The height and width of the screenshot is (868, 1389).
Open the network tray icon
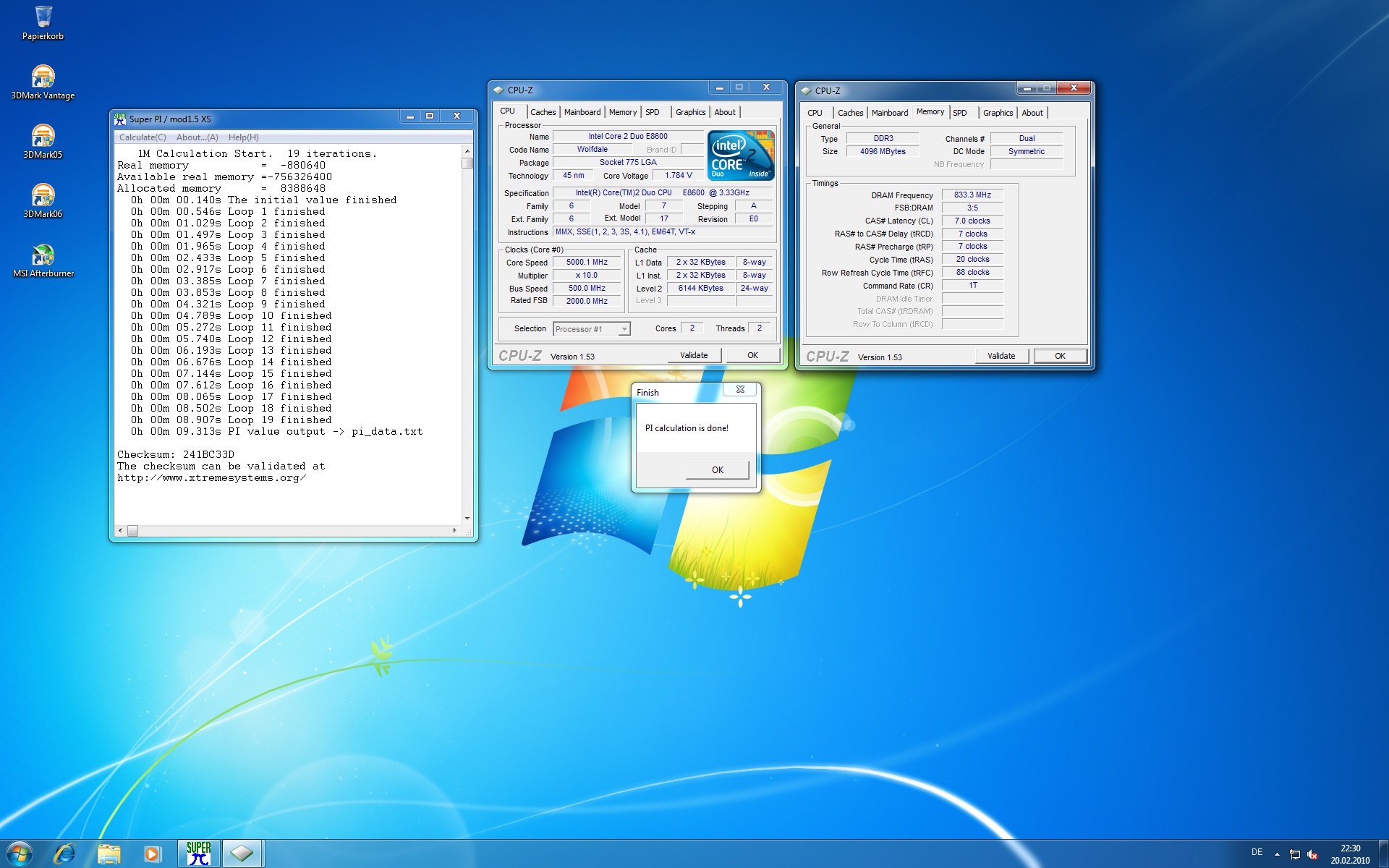1294,854
